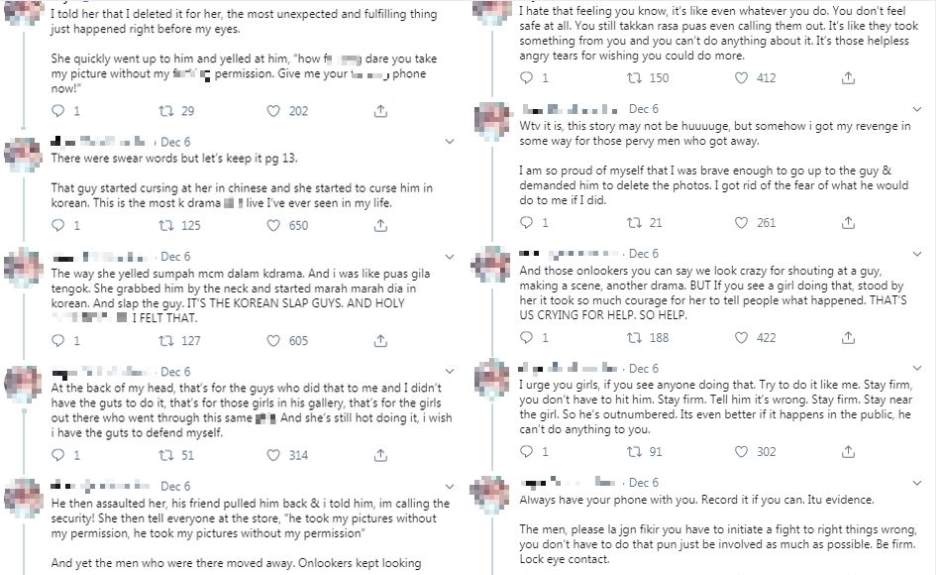The height and width of the screenshot is (575, 940).
Task: Retweet the tweet showing 125 retweets
Action: pyautogui.click(x=166, y=226)
